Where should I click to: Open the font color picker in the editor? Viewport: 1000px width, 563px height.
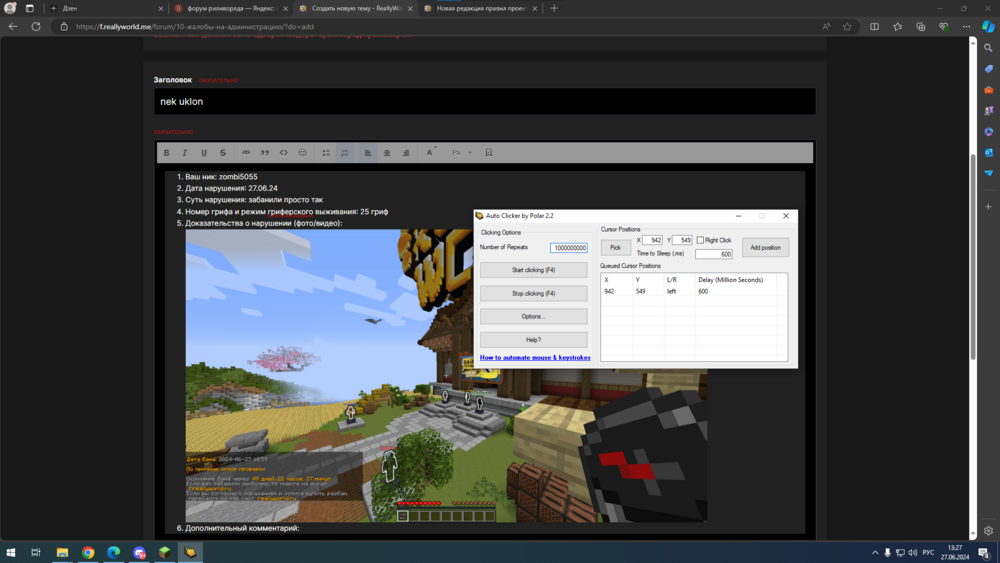[430, 153]
